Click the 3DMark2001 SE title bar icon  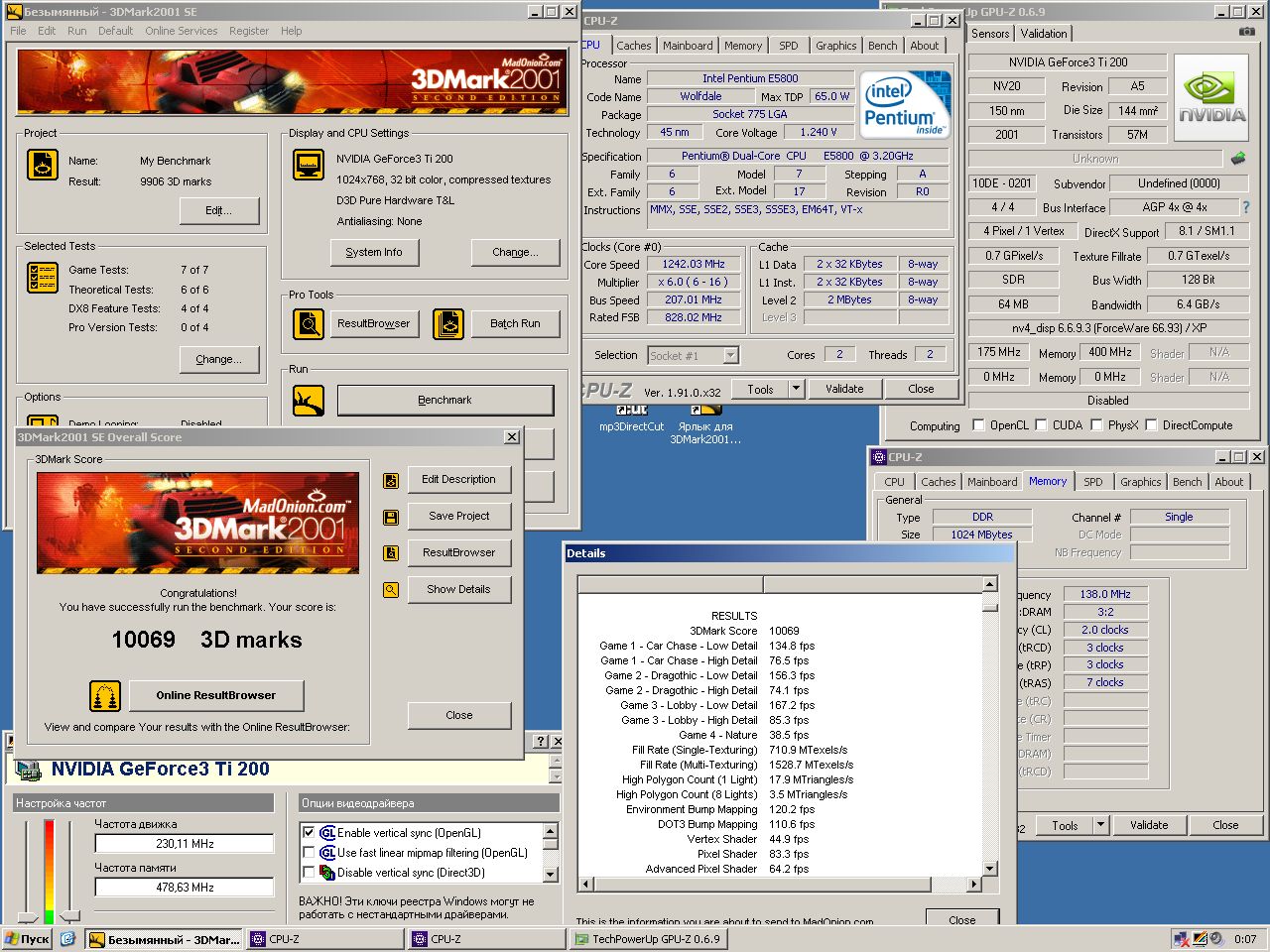pyautogui.click(x=14, y=12)
